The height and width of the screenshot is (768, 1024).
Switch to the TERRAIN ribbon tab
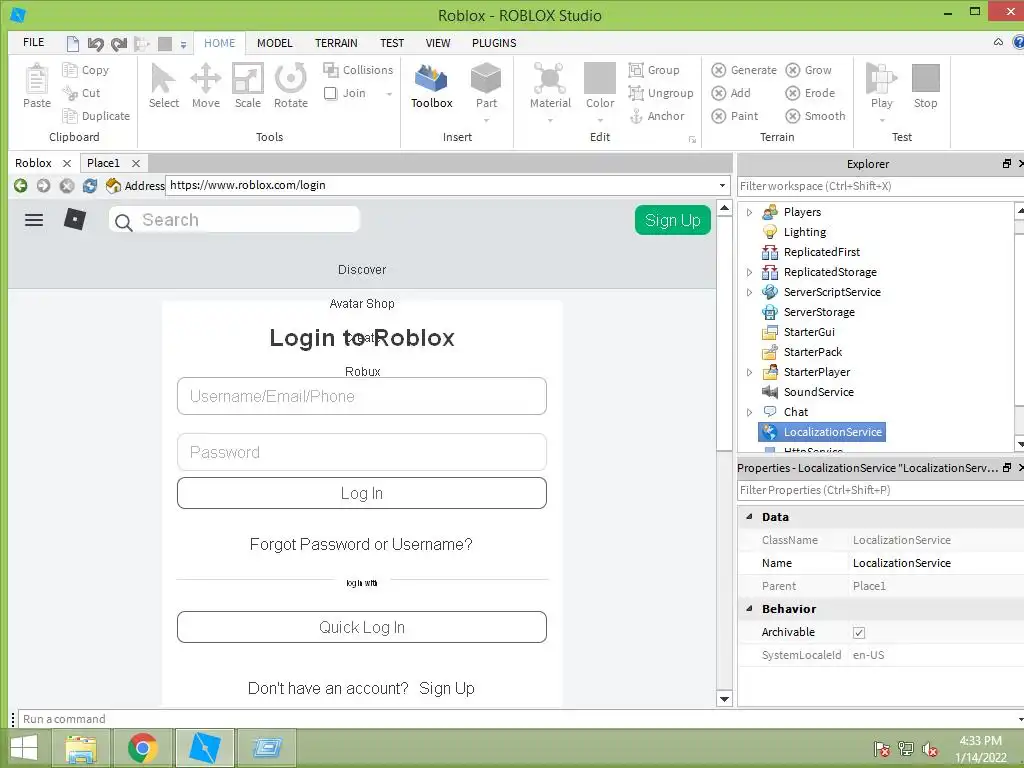pyautogui.click(x=336, y=43)
